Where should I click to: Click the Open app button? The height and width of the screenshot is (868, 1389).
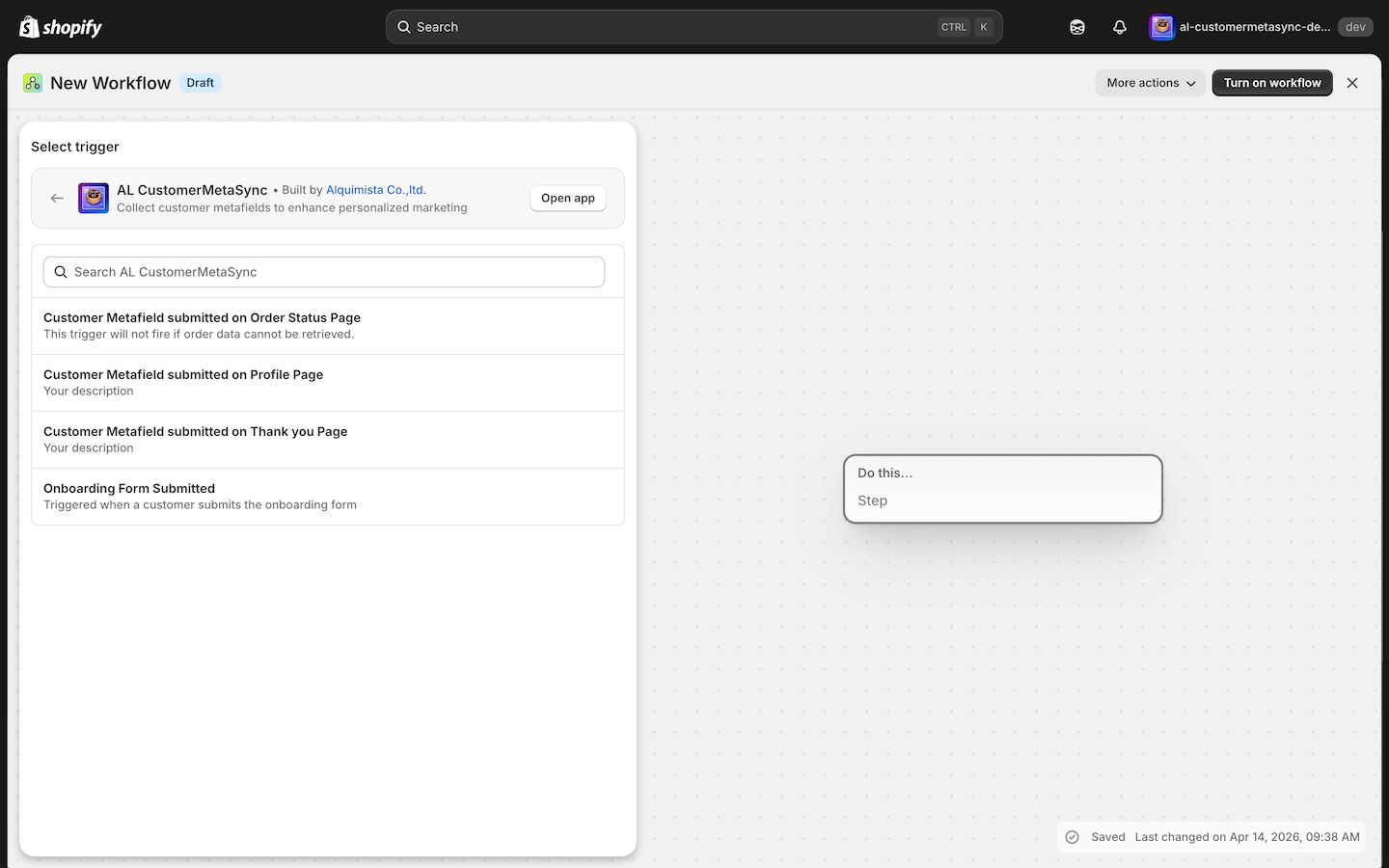tap(568, 198)
